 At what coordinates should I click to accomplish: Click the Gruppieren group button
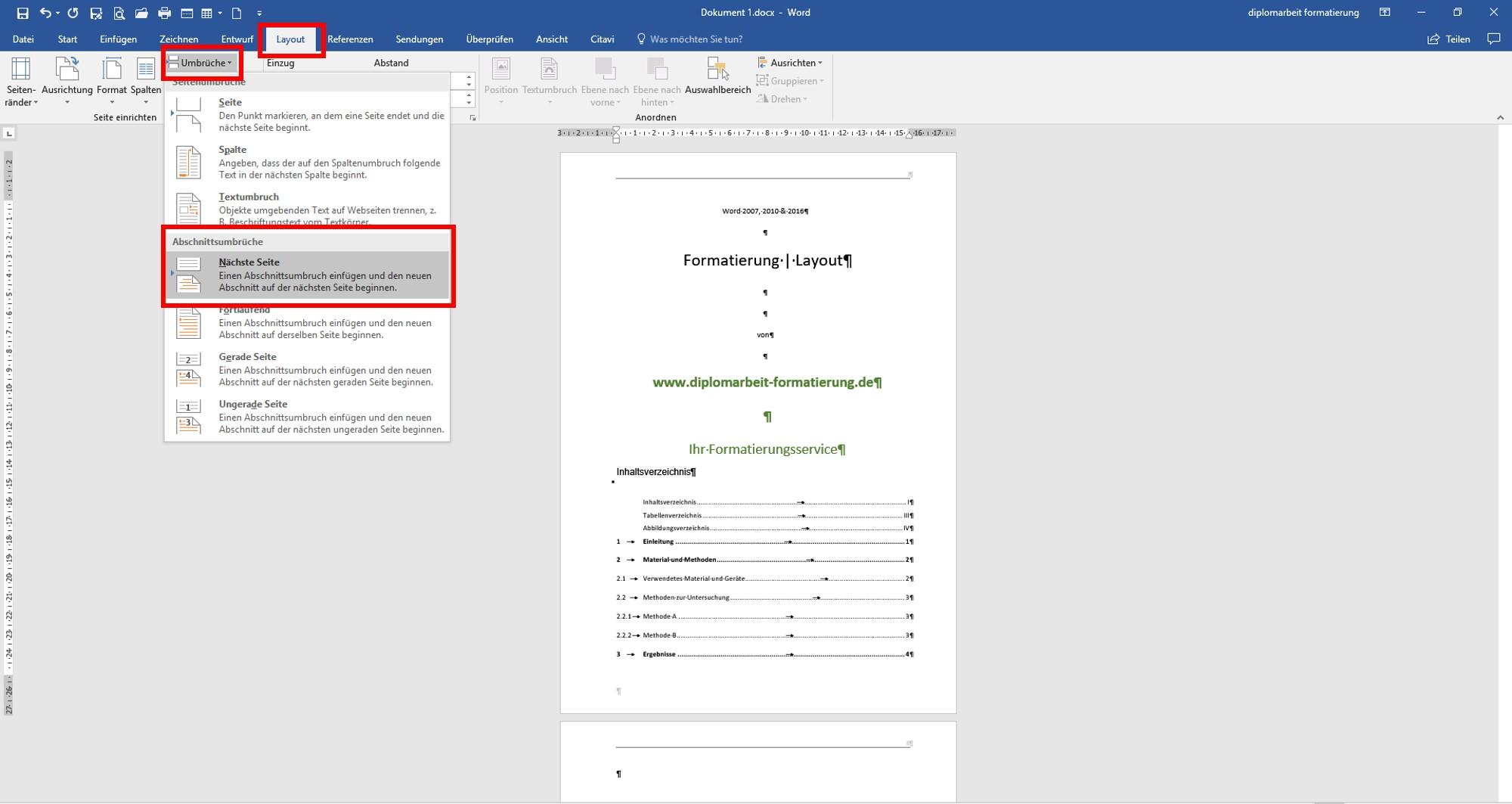[791, 81]
